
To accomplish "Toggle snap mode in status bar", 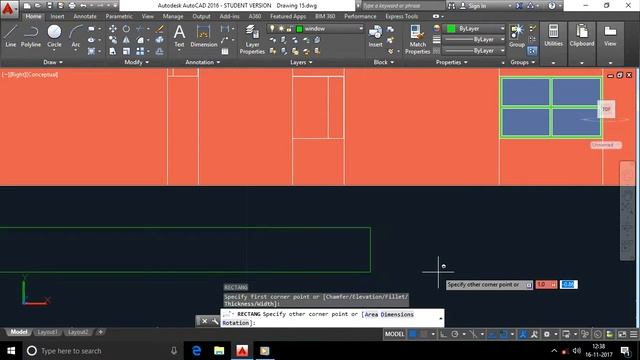I will (424, 334).
